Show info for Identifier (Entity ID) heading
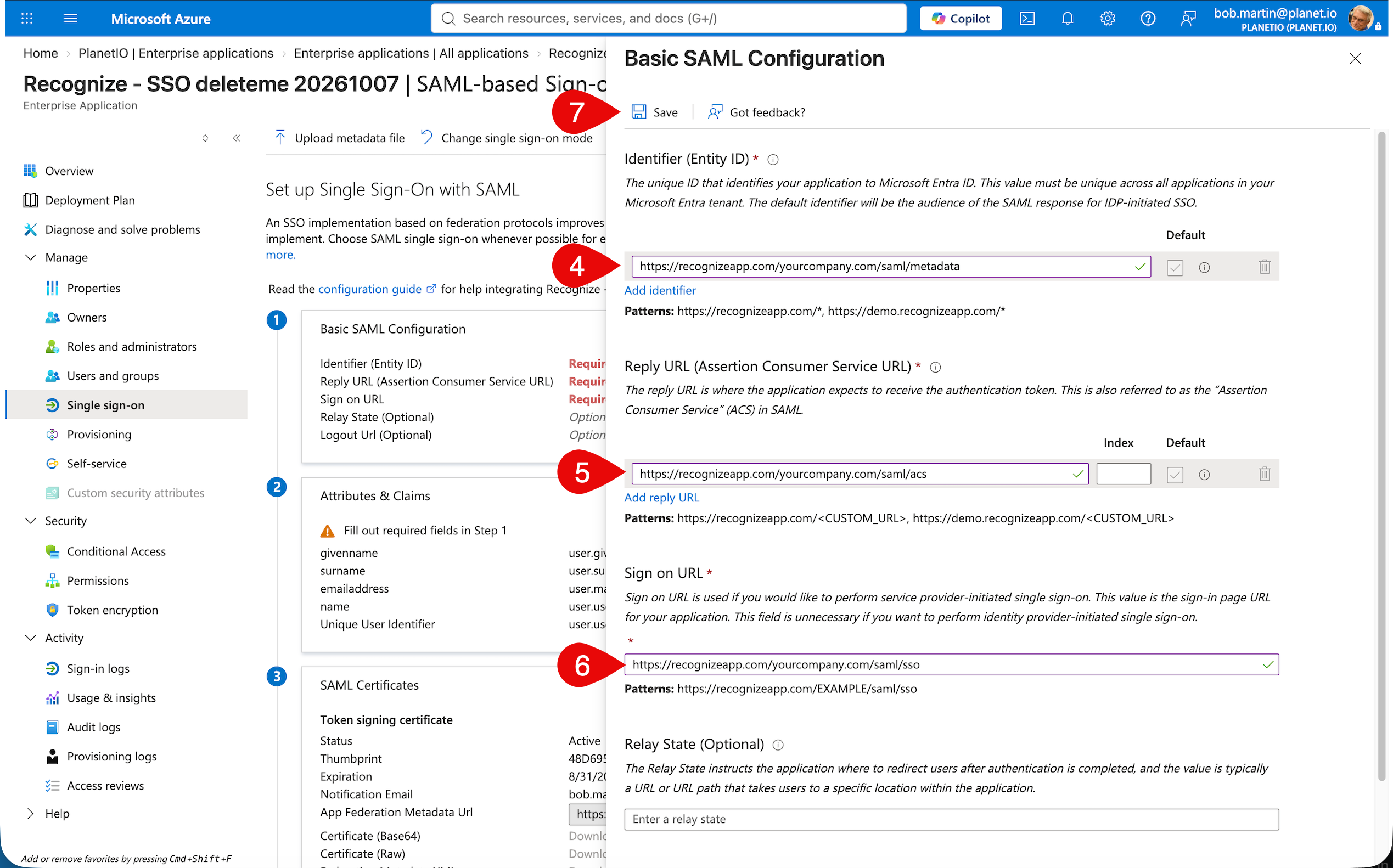 [773, 160]
